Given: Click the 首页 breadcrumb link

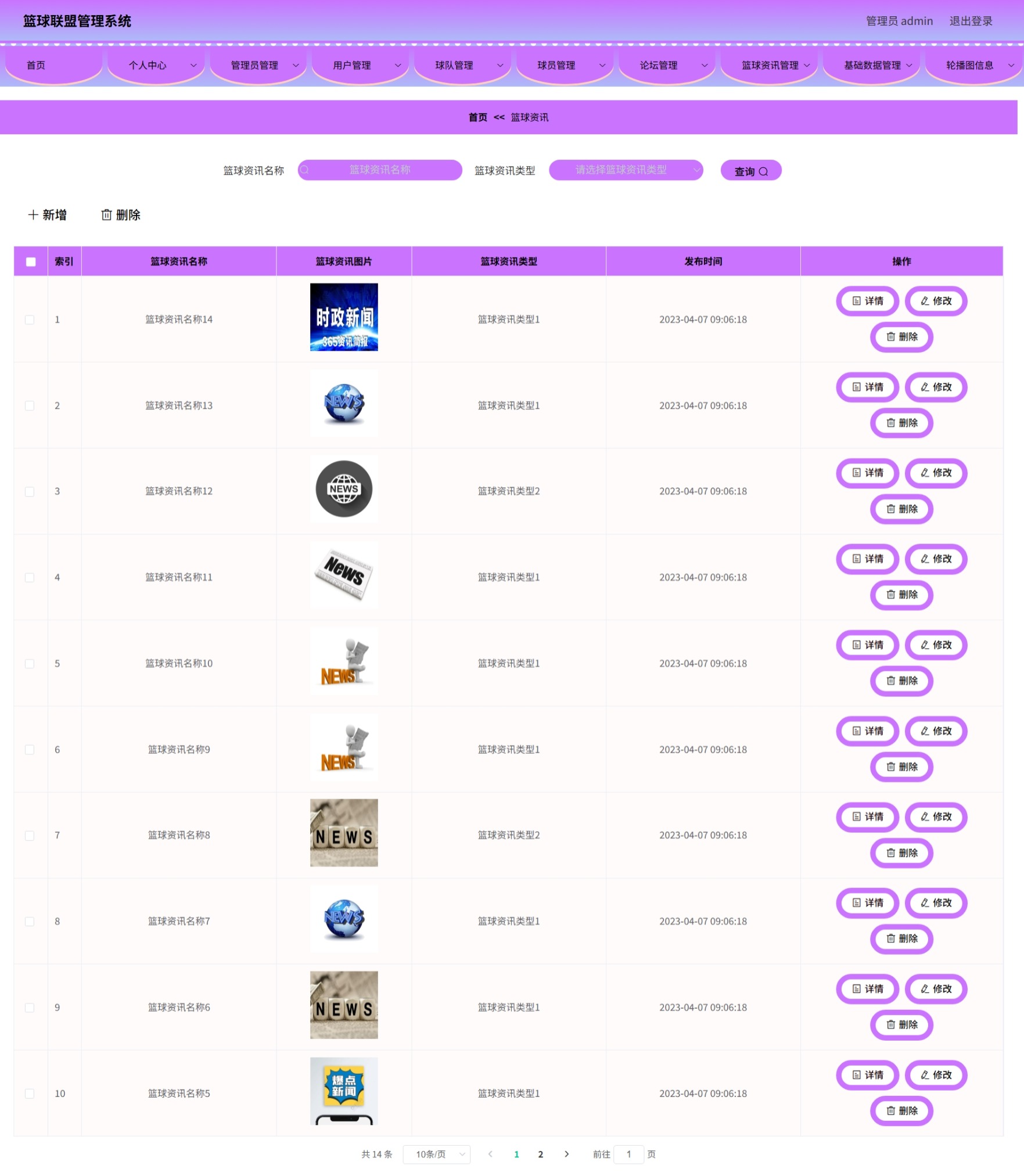Looking at the screenshot, I should tap(478, 117).
